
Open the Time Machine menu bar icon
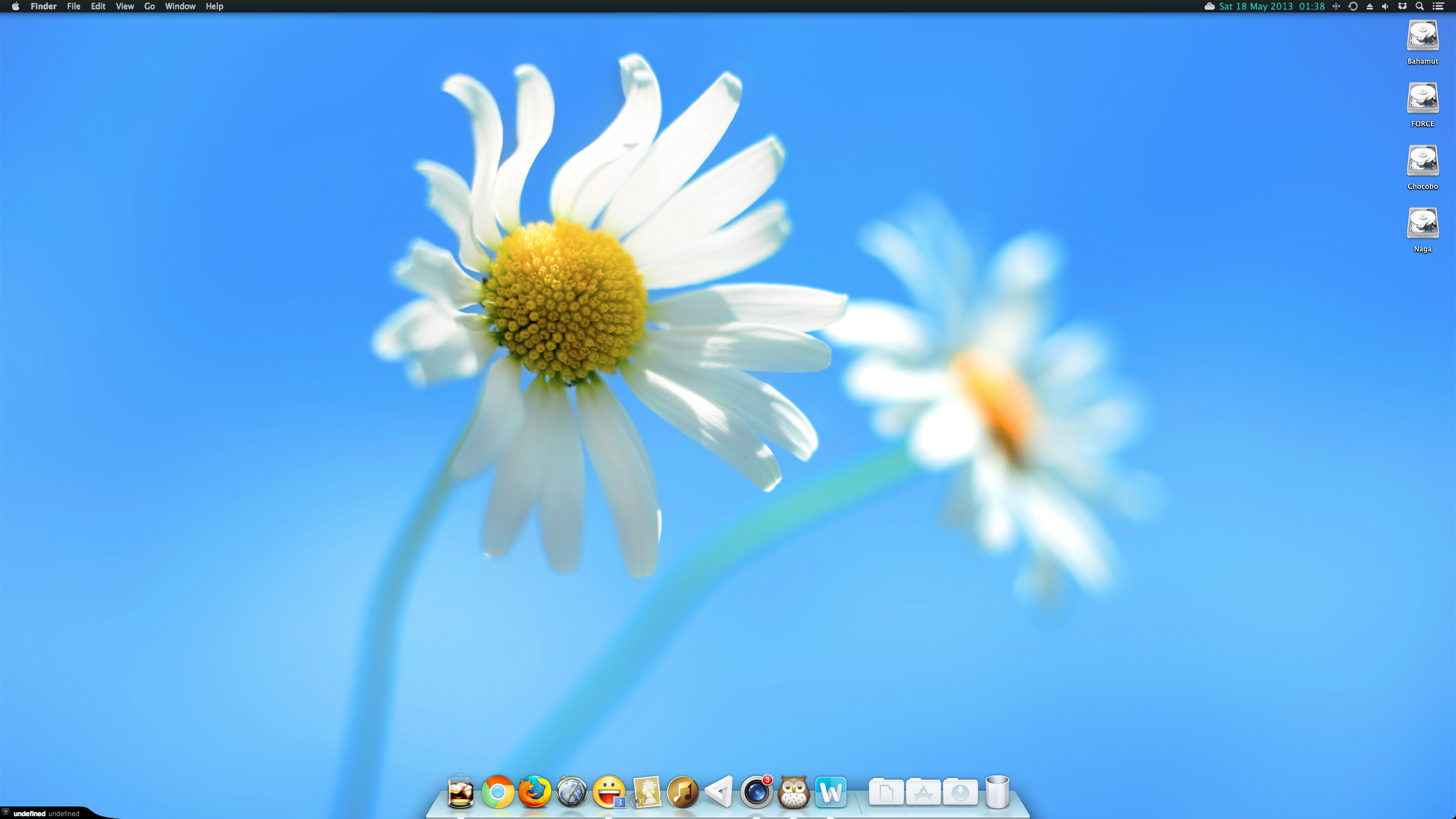pos(1353,6)
